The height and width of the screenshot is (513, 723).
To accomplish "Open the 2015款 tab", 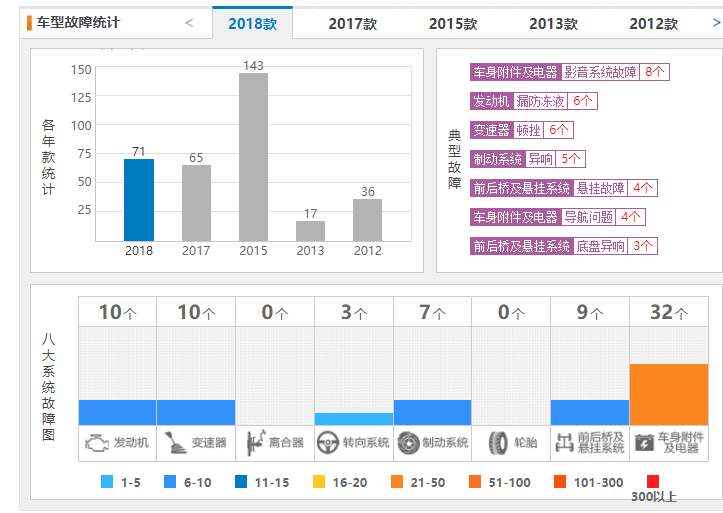I will click(x=453, y=24).
